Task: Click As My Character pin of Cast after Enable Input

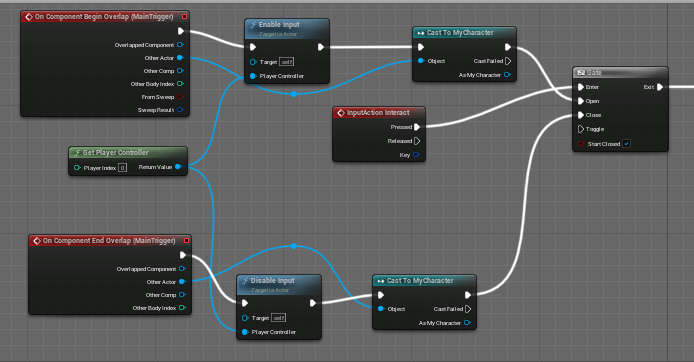Action: click(507, 75)
